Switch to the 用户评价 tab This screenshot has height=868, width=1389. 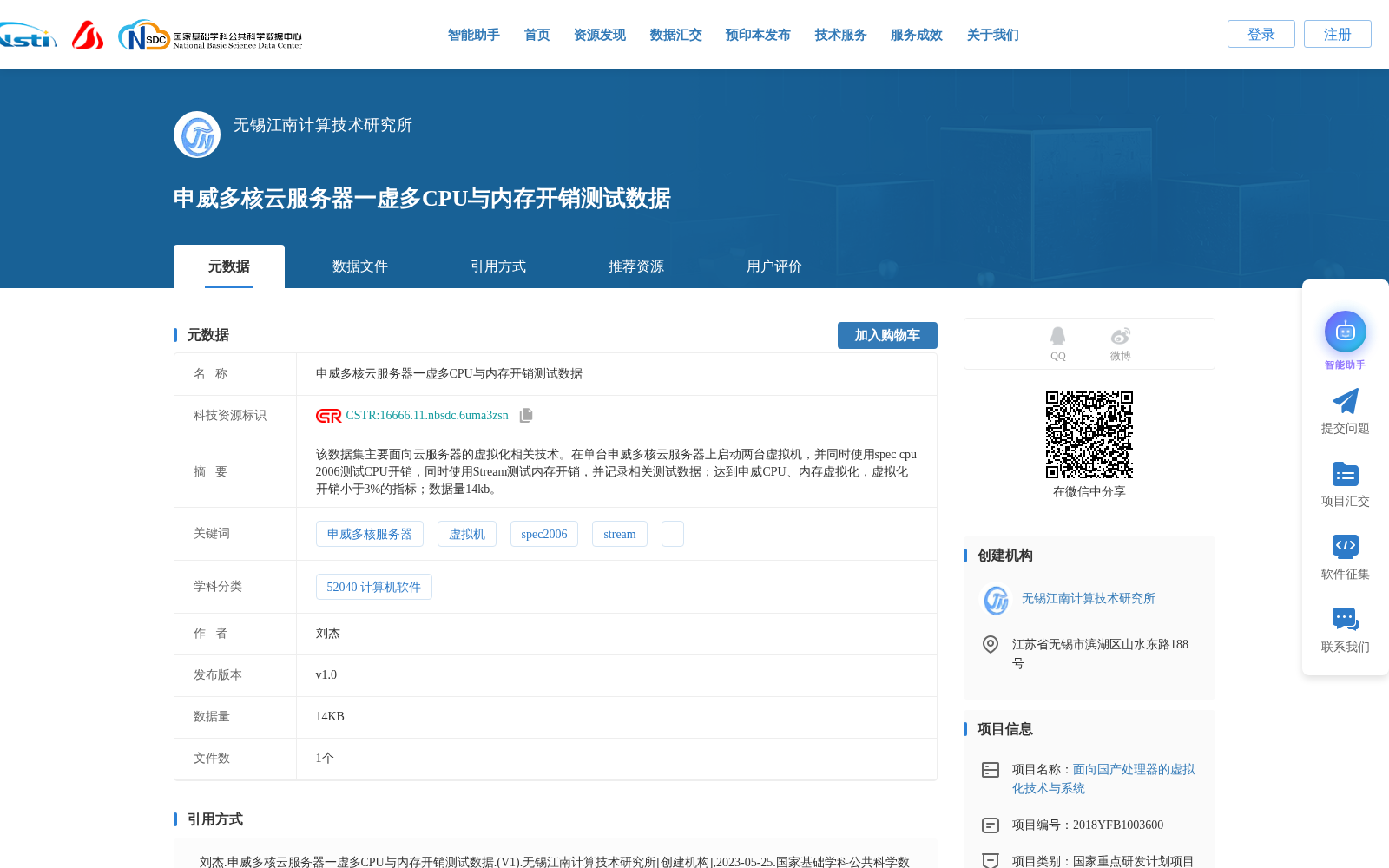773,266
